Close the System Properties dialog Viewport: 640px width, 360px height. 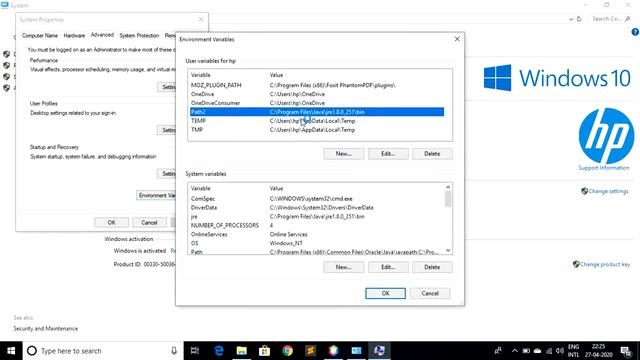(x=201, y=19)
